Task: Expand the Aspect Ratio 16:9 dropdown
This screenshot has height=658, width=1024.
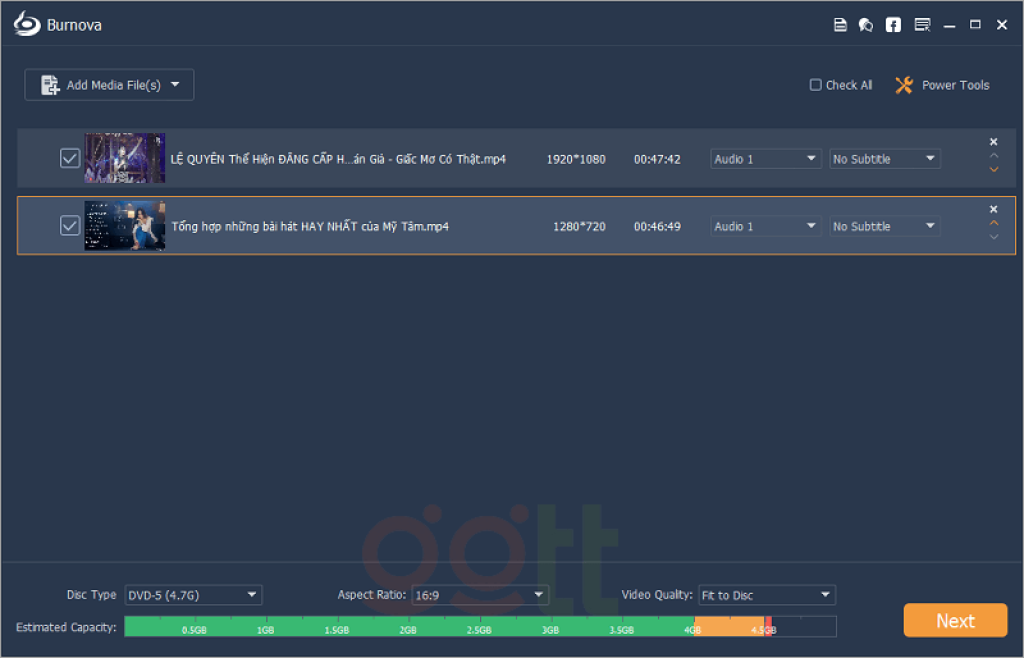Action: pos(481,595)
